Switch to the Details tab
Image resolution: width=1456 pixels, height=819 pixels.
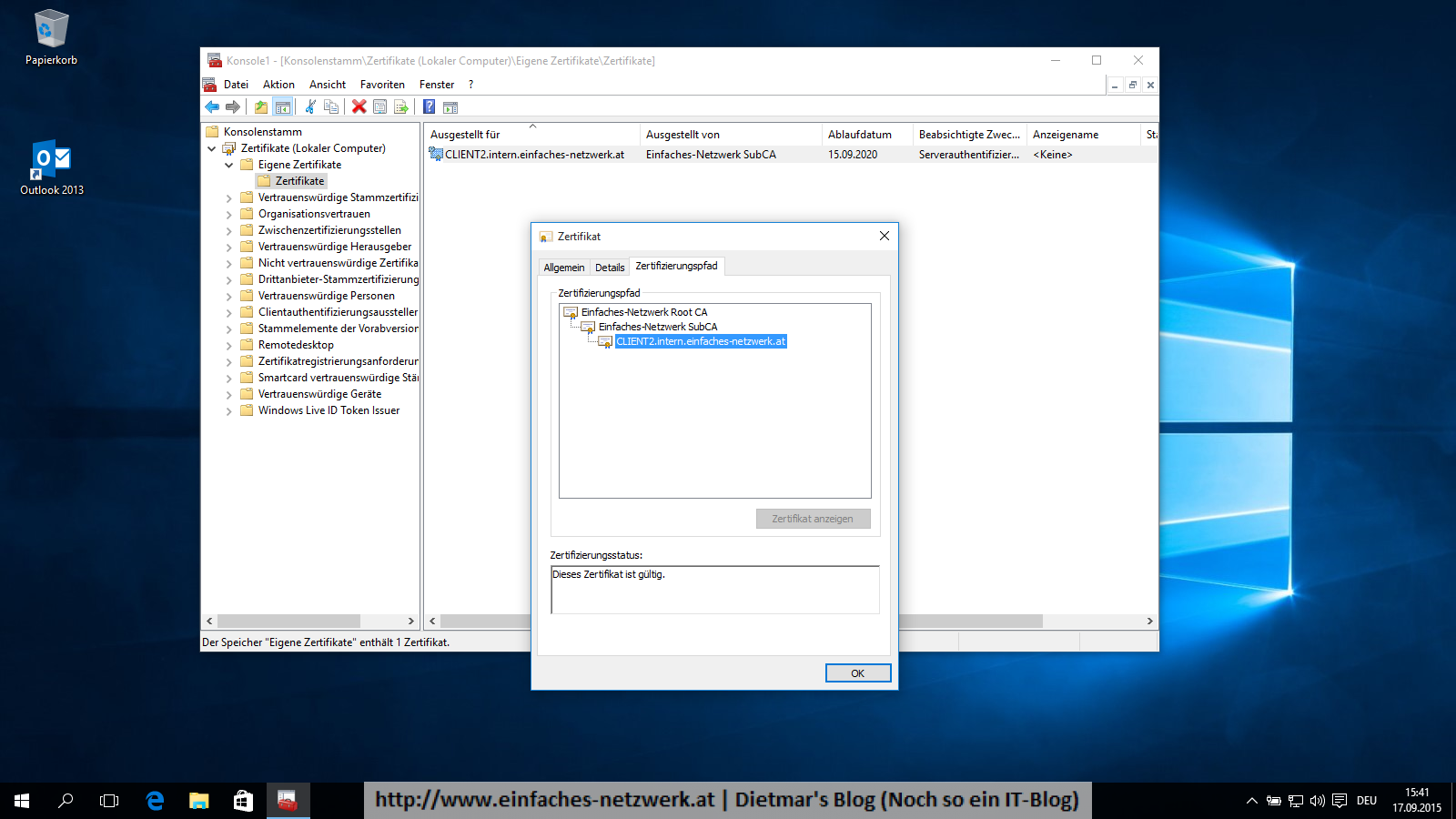click(x=610, y=268)
